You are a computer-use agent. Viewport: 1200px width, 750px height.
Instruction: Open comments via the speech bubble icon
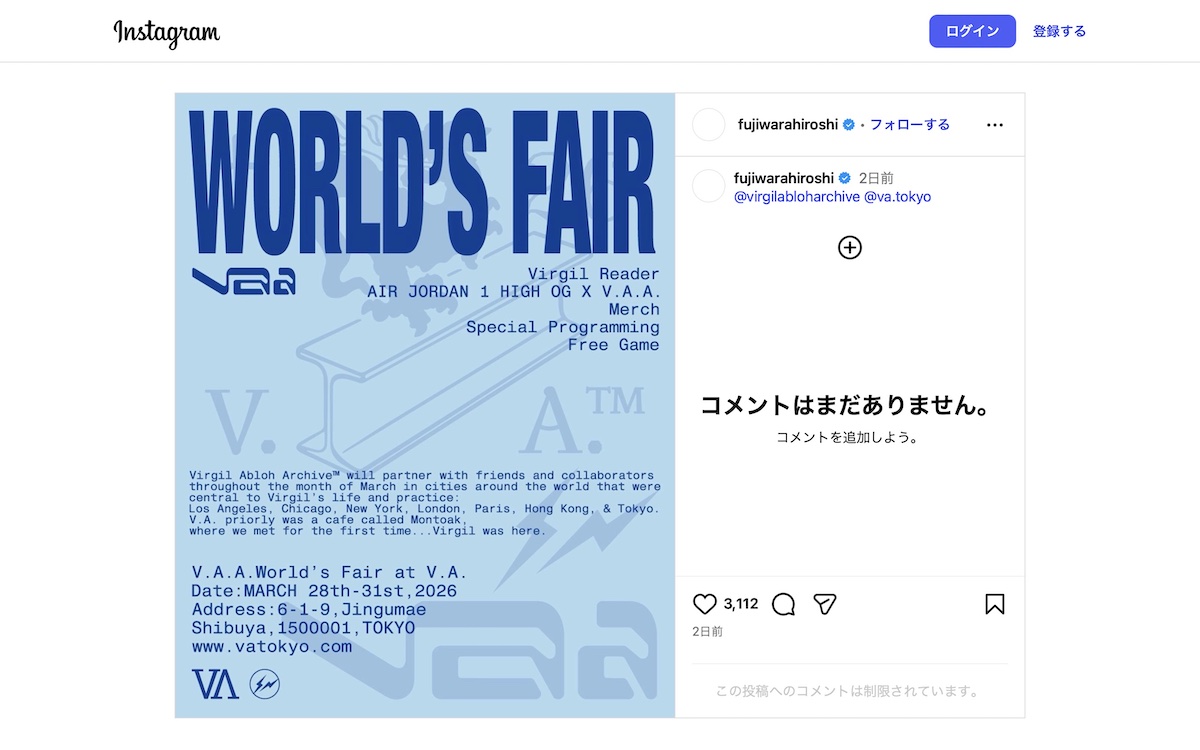tap(784, 604)
